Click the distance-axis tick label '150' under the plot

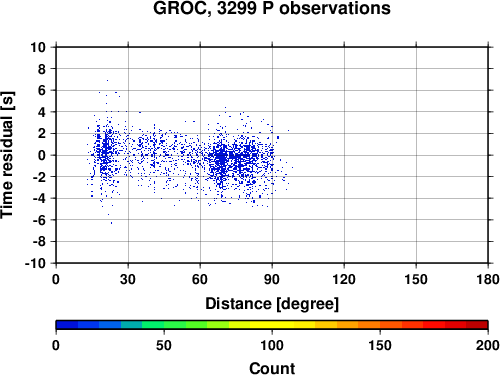coord(416,279)
